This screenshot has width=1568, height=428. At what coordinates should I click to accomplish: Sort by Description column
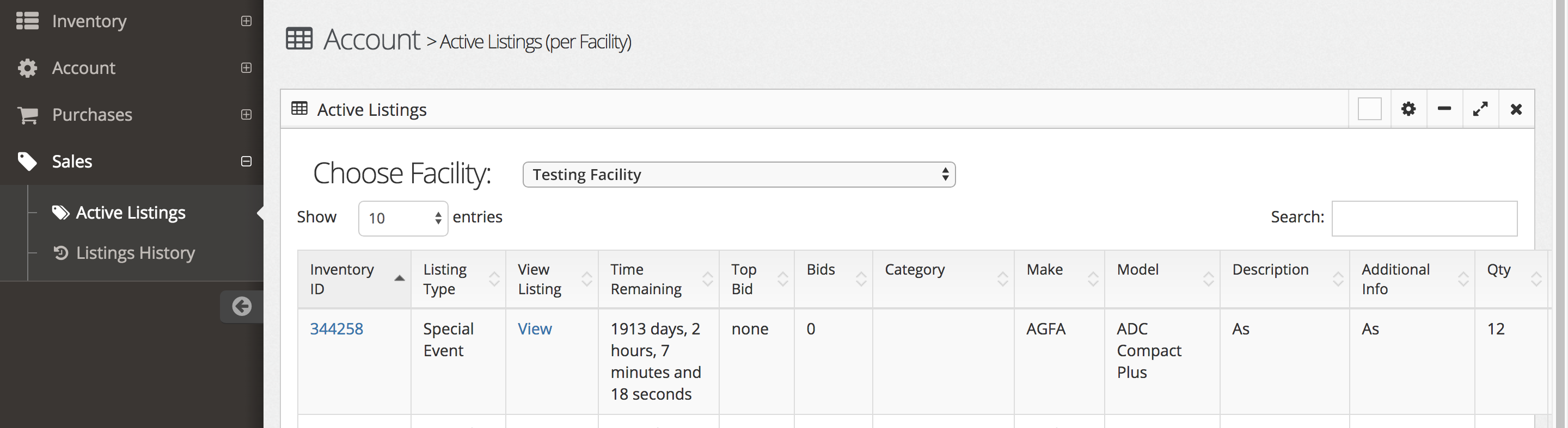tap(1285, 279)
